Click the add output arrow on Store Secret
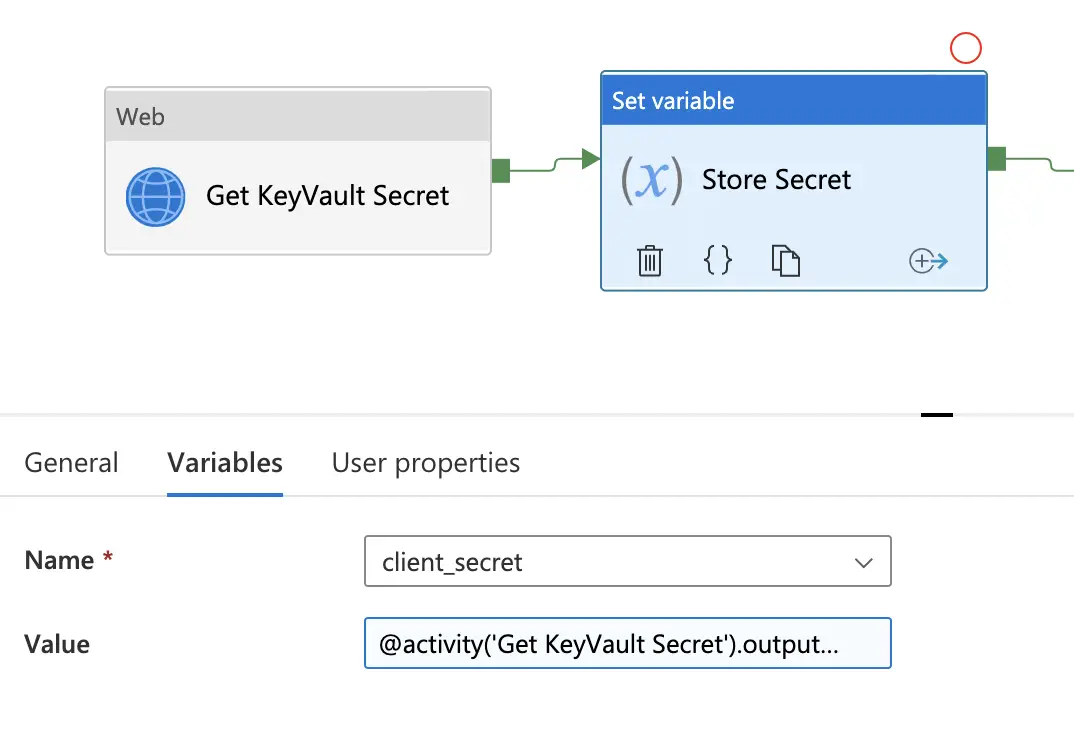The image size is (1074, 742). [x=928, y=261]
